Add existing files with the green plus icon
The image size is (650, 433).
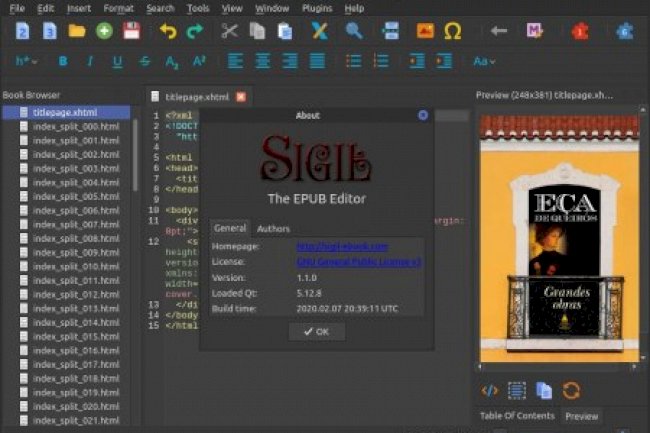coord(104,31)
